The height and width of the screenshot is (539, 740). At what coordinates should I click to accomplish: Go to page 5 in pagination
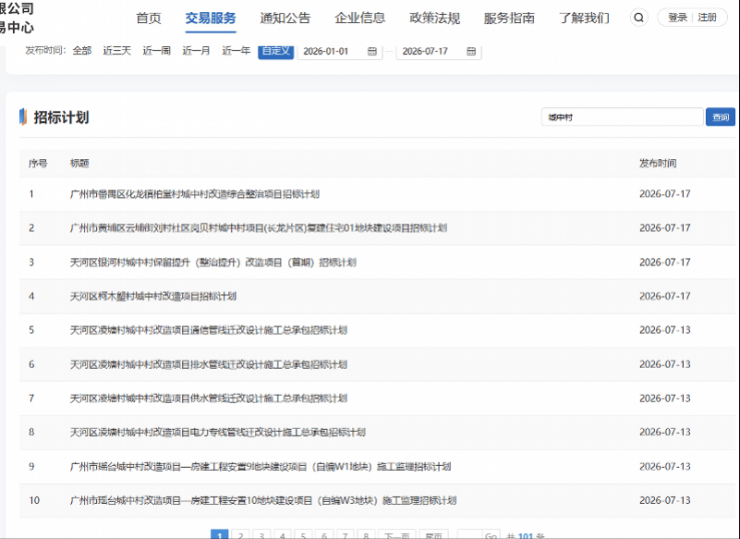click(303, 535)
